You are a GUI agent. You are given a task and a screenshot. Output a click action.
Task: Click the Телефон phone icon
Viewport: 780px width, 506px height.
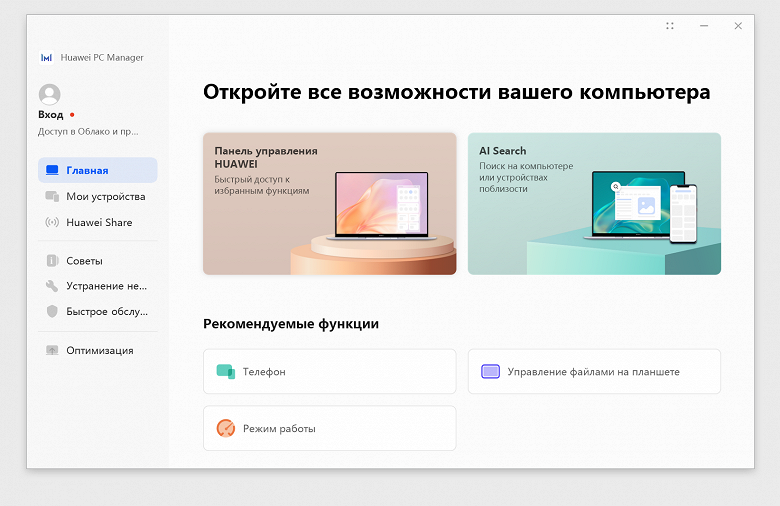[x=226, y=371]
